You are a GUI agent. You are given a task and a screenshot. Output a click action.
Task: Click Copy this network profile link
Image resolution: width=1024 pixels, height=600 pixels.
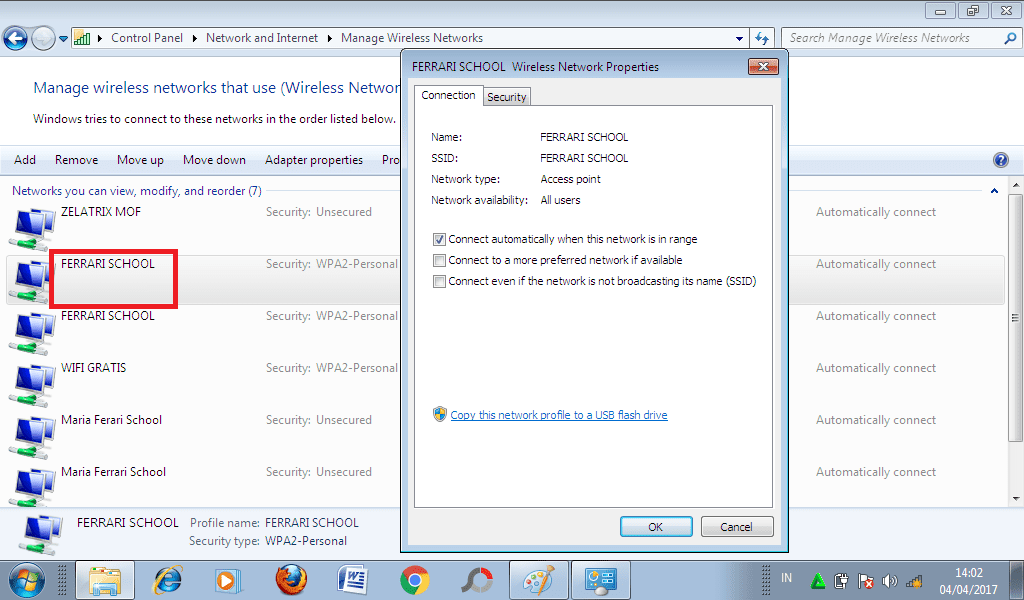pos(558,415)
